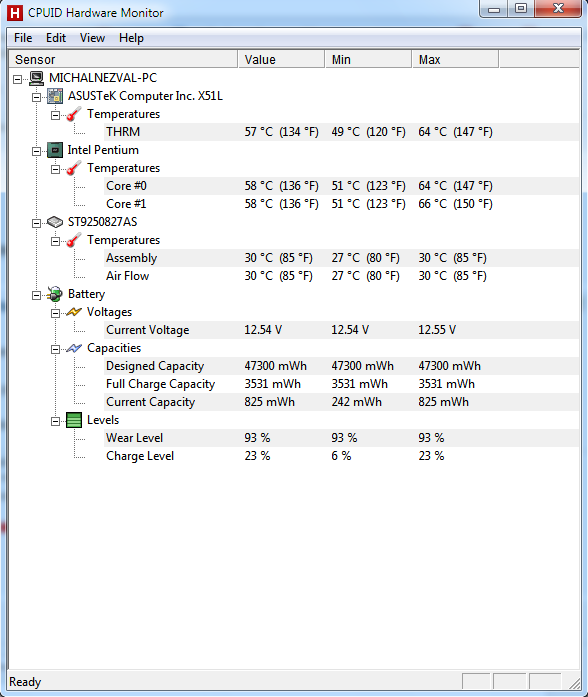The width and height of the screenshot is (588, 697).
Task: Collapse the Levels group
Action: click(x=55, y=421)
